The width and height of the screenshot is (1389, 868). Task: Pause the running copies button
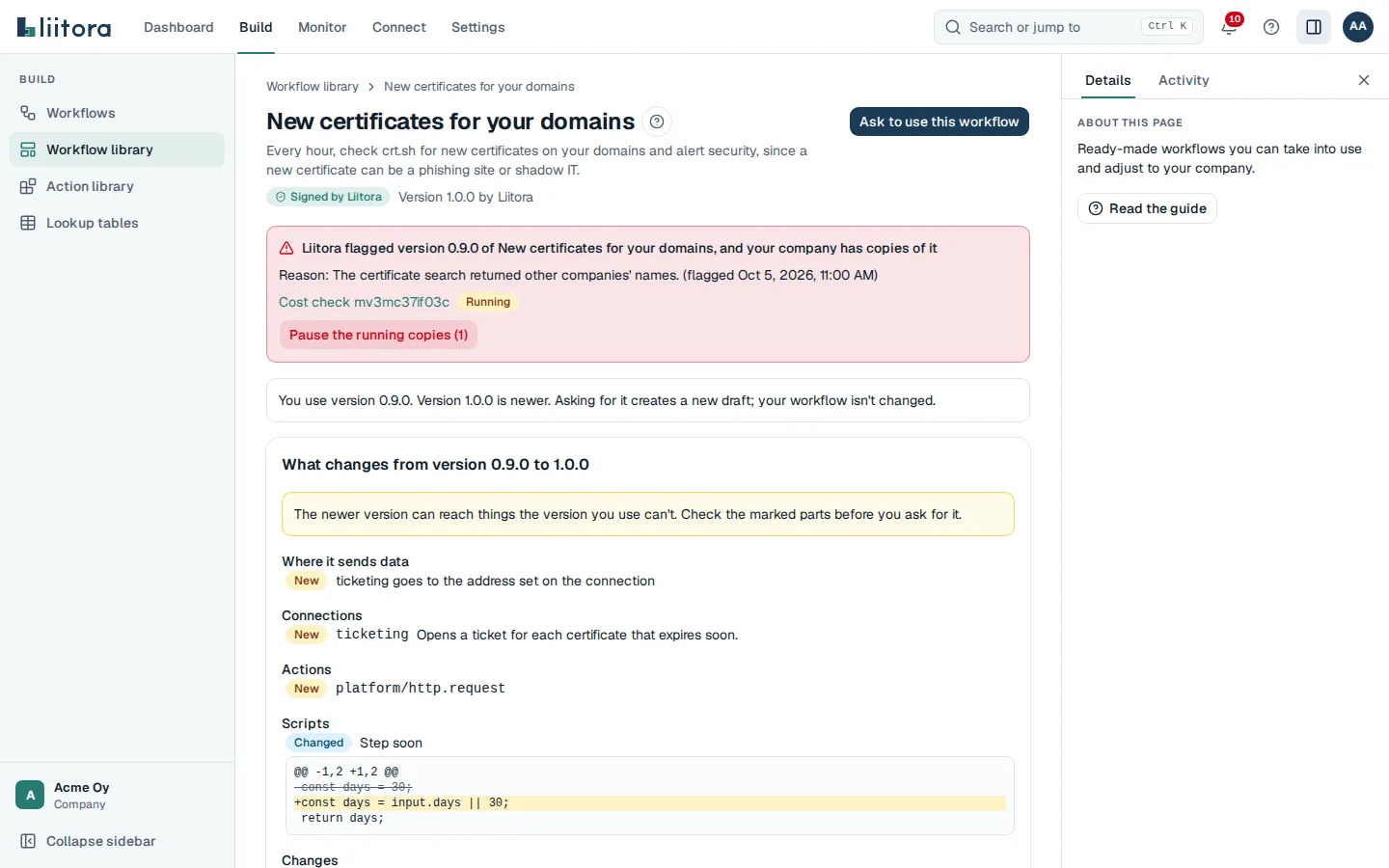click(x=378, y=335)
